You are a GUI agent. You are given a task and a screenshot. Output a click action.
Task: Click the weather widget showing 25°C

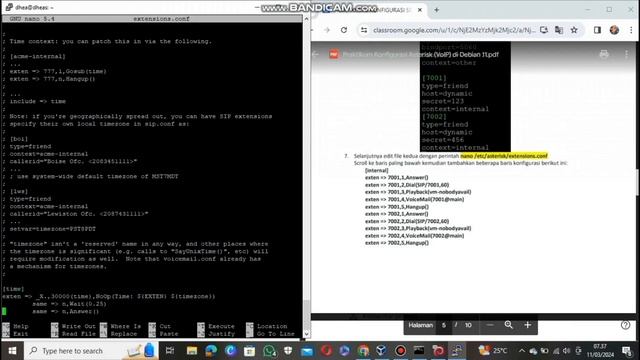point(493,351)
